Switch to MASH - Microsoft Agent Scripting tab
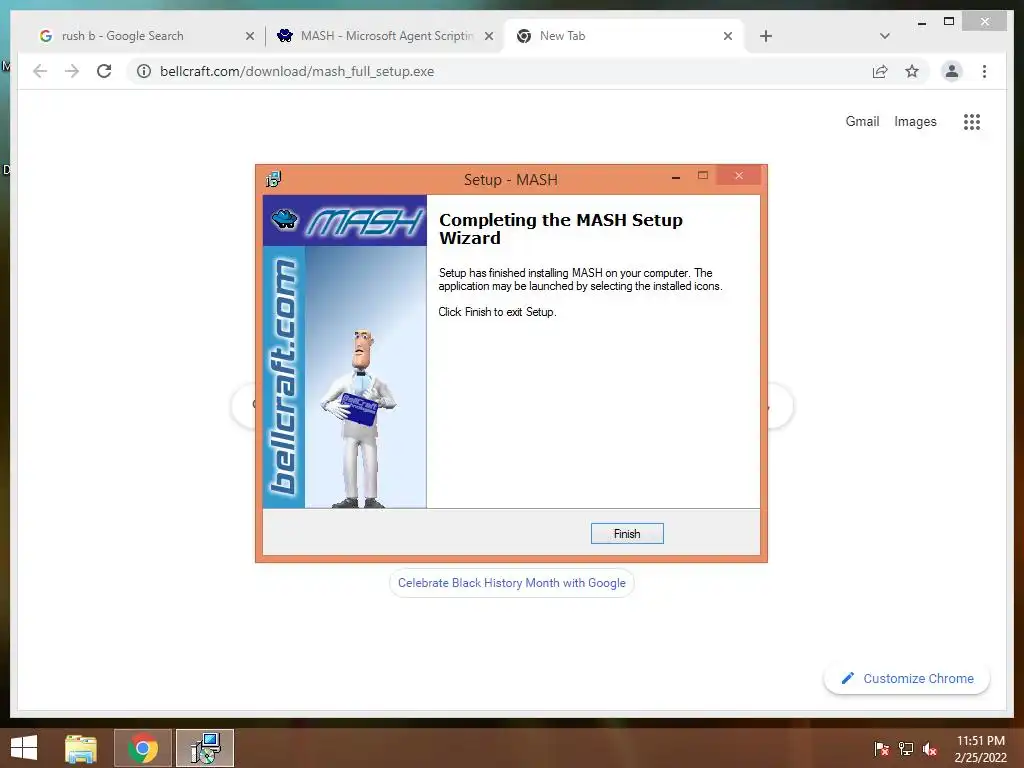The height and width of the screenshot is (768, 1024). [x=386, y=36]
